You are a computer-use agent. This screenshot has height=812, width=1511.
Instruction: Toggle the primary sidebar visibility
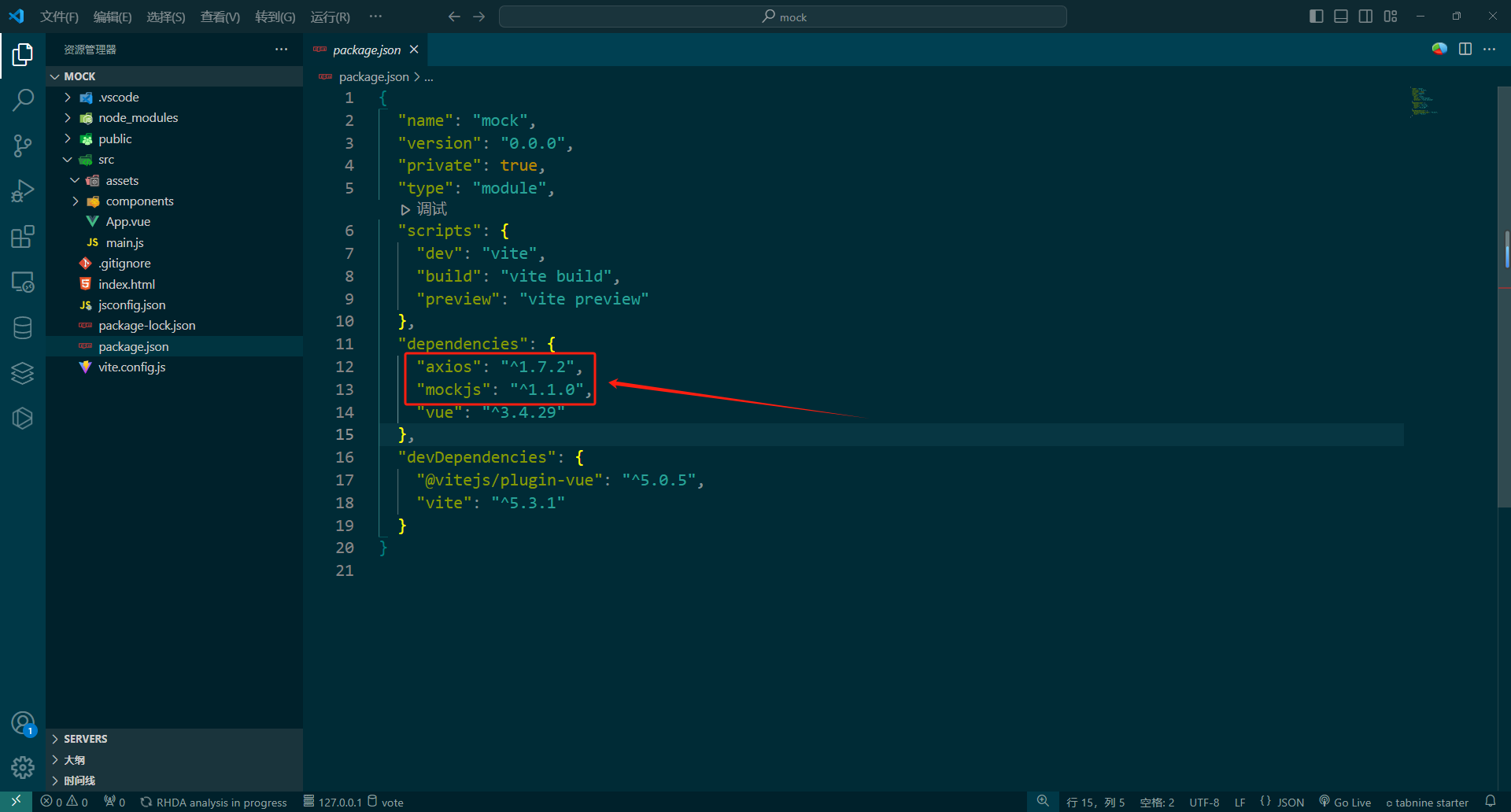(1316, 17)
